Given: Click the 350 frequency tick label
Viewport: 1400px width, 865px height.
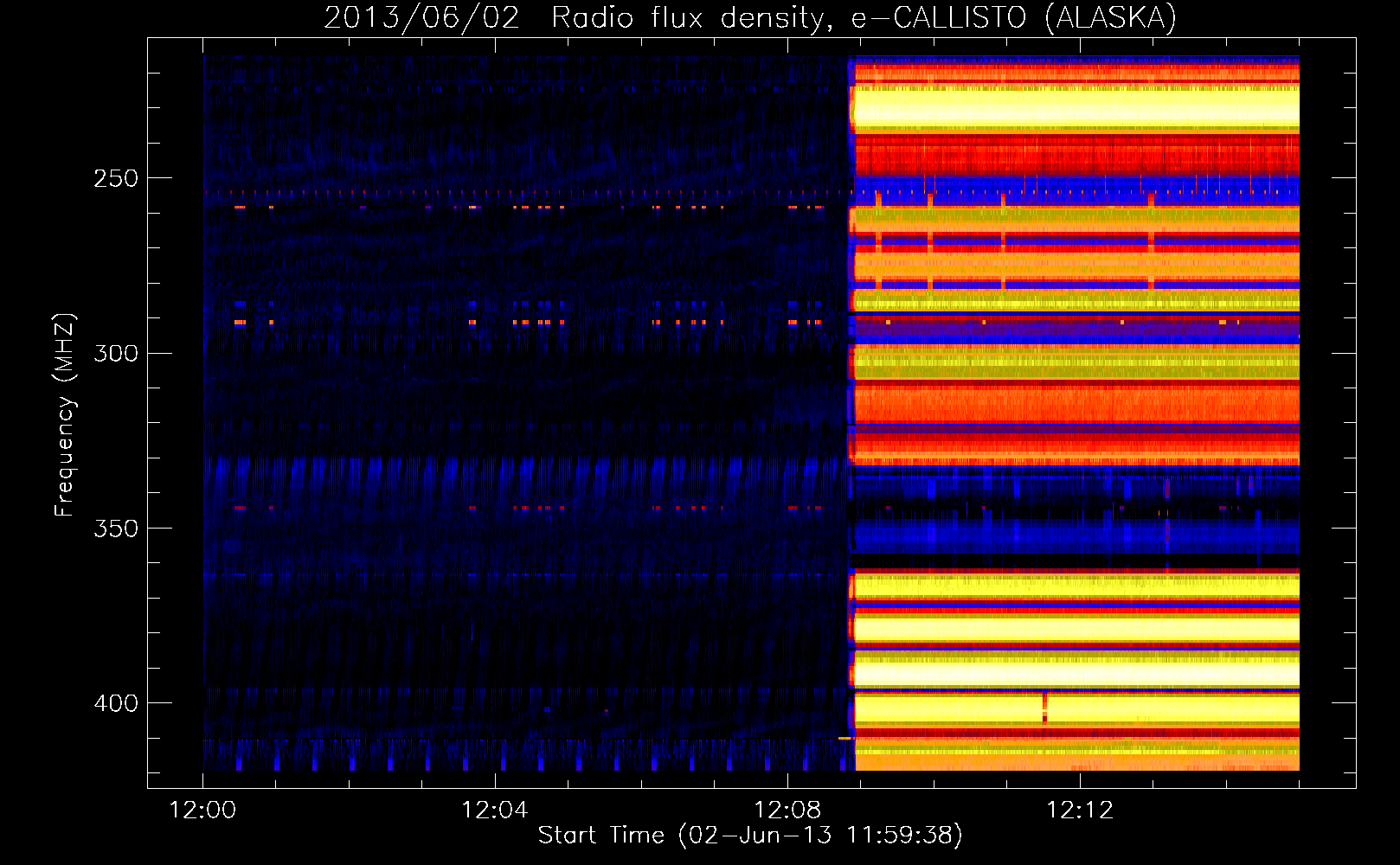Looking at the screenshot, I should [116, 528].
